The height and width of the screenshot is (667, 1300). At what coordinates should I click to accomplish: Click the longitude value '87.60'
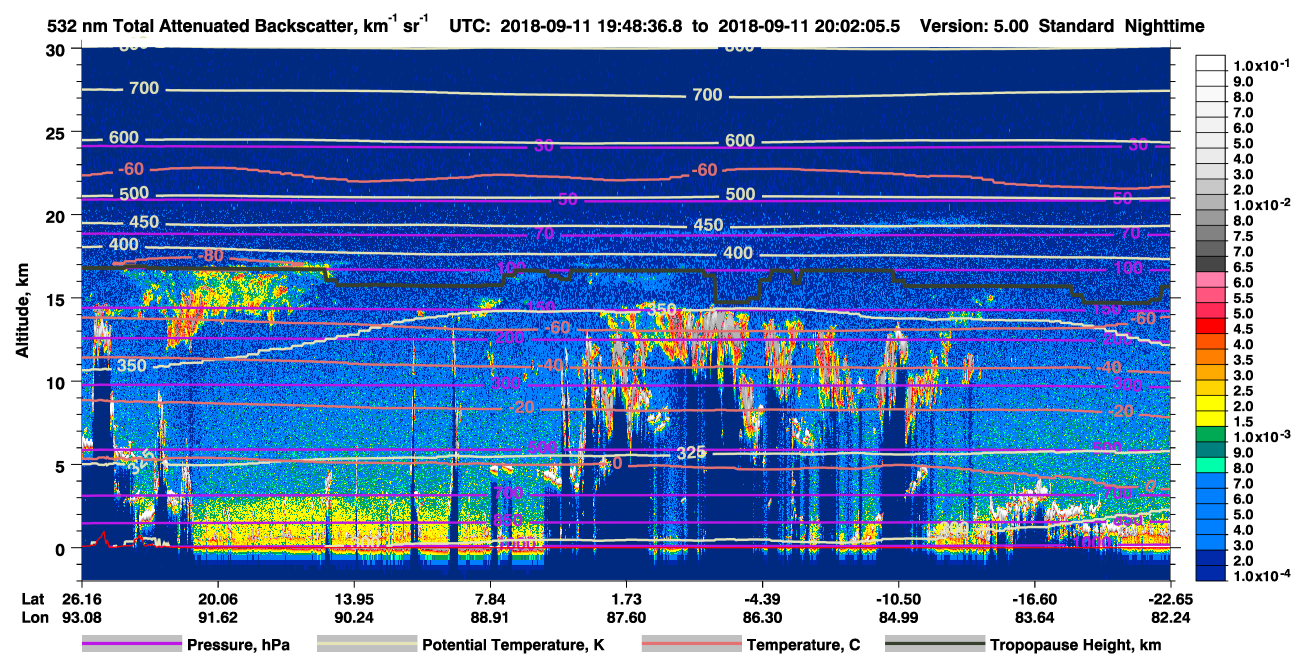coord(626,617)
